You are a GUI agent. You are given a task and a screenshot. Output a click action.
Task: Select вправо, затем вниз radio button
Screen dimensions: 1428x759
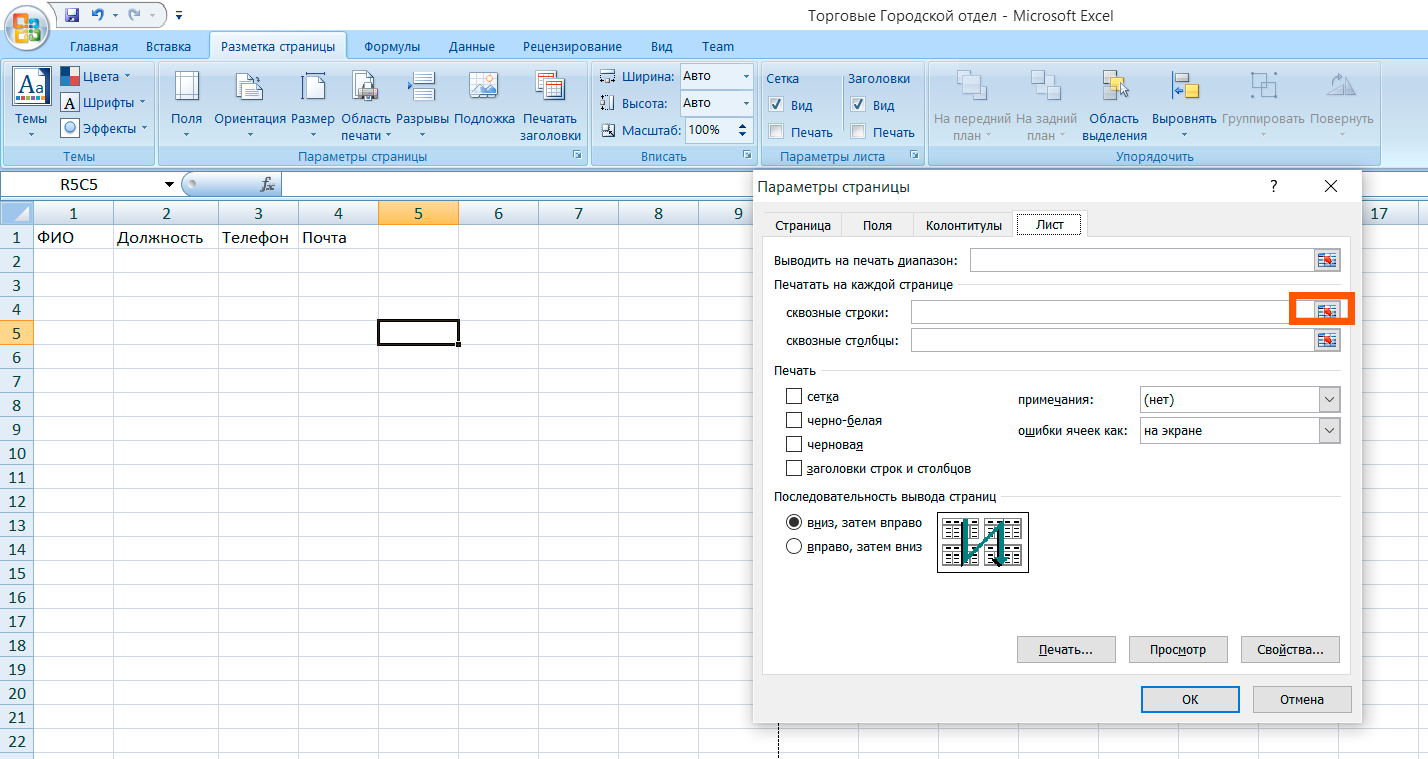[x=794, y=547]
